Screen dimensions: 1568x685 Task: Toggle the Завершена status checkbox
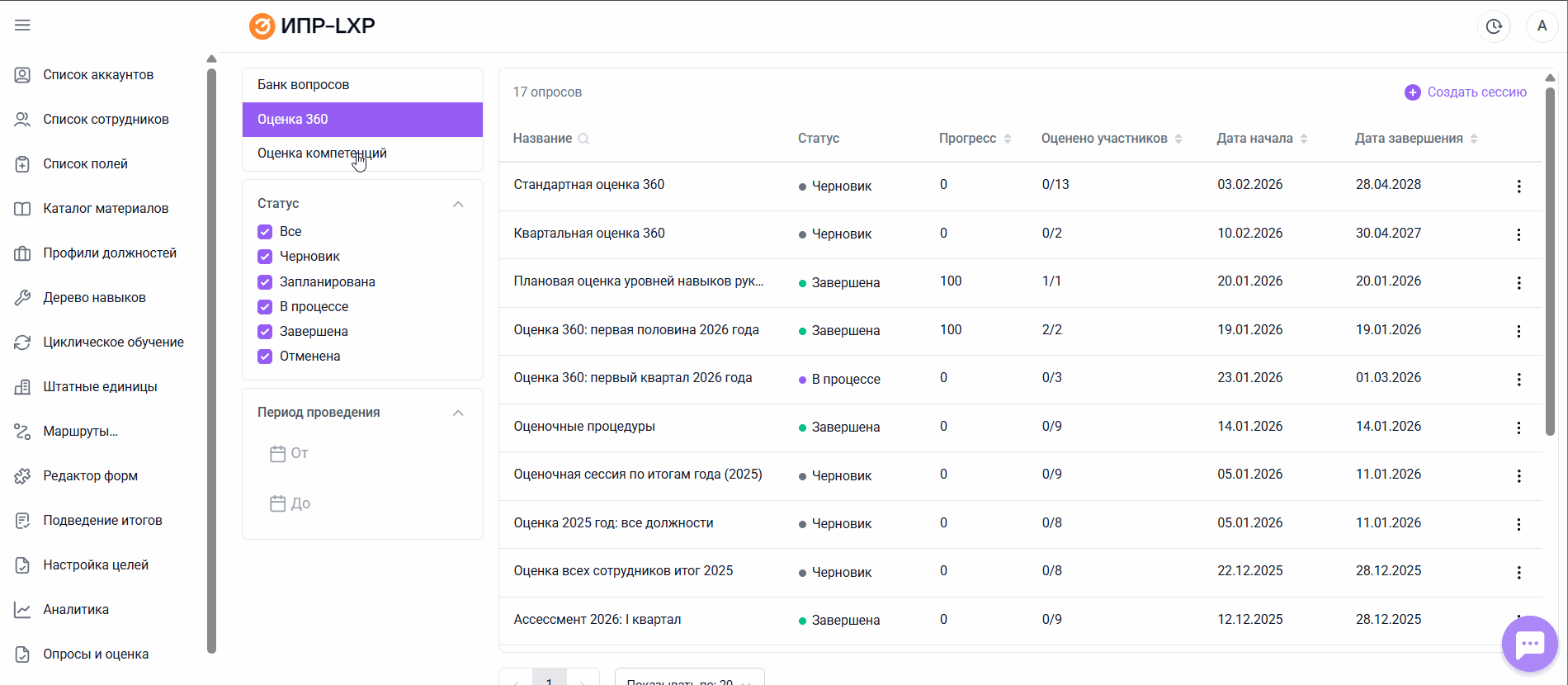pos(265,332)
